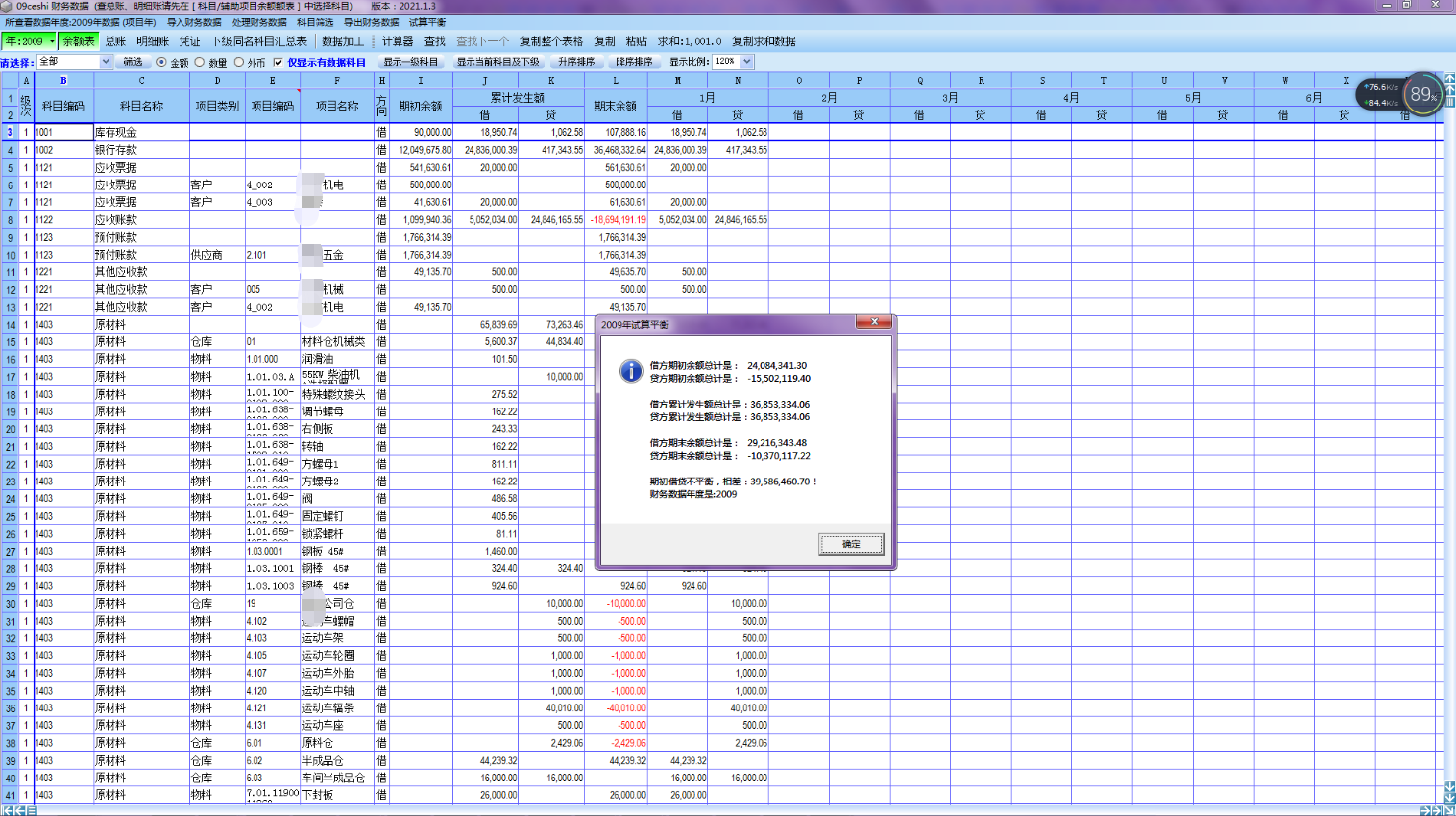Click the blue info icon in the dialog

[631, 371]
